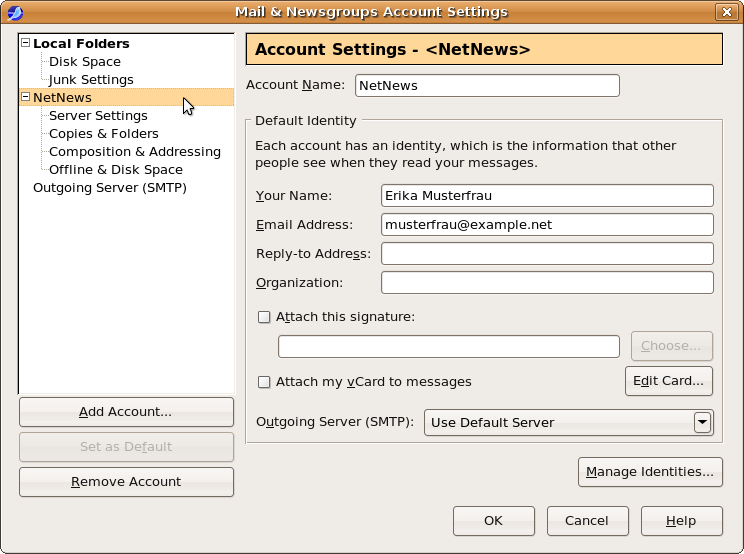Screen dimensions: 744x554
Task: Select Offline & Disk Space item
Action: 115,170
